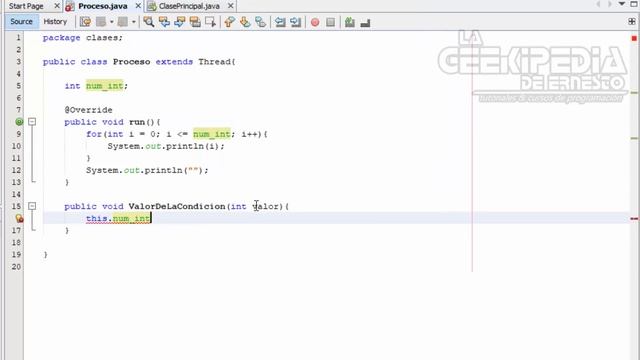Click the error lightbulb hint on line 16
This screenshot has height=360, width=640.
(x=19, y=218)
